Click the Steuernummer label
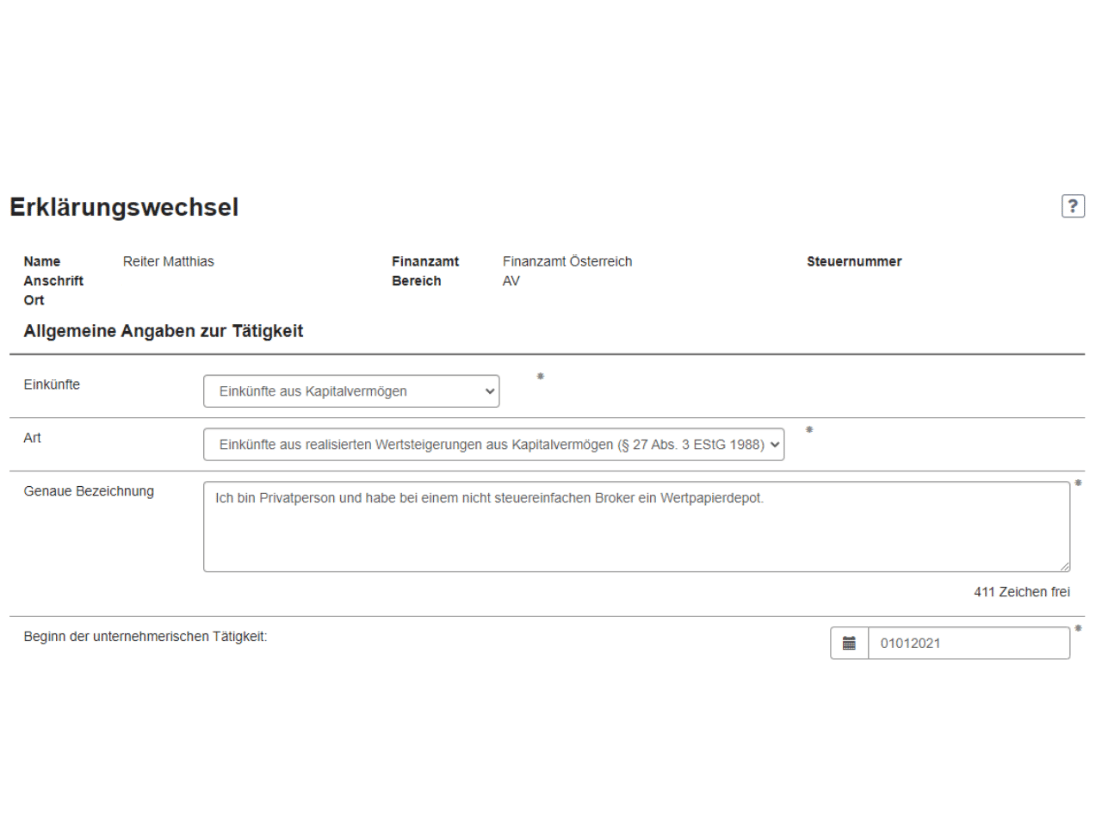Image resolution: width=1102 pixels, height=836 pixels. 854,261
